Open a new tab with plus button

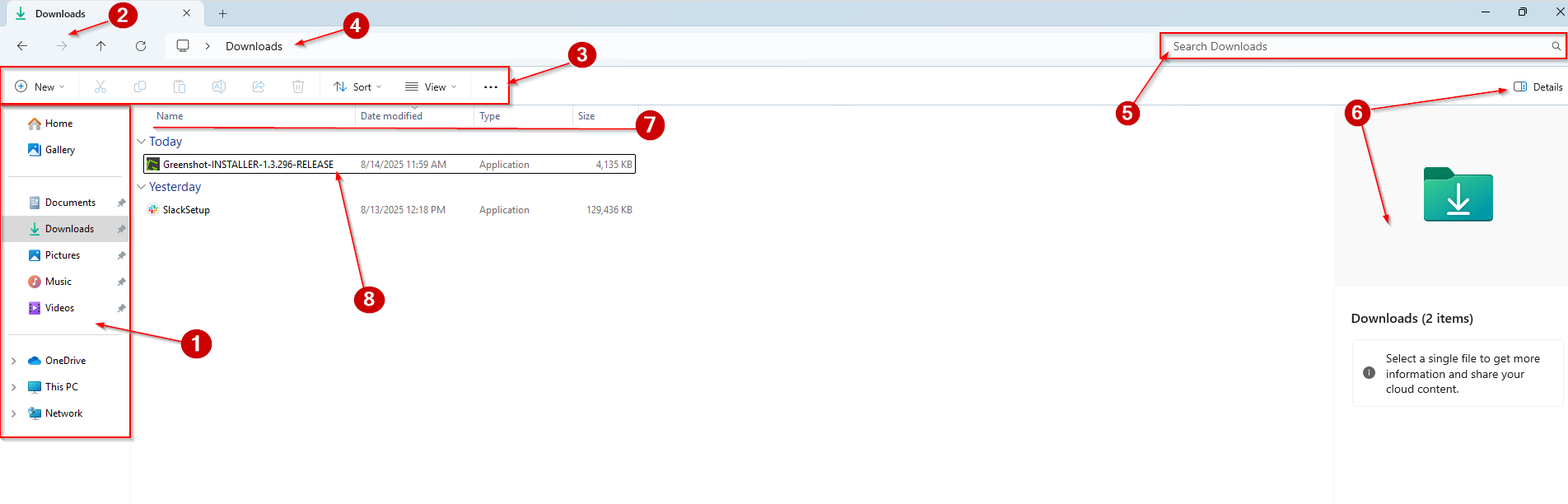click(x=222, y=13)
